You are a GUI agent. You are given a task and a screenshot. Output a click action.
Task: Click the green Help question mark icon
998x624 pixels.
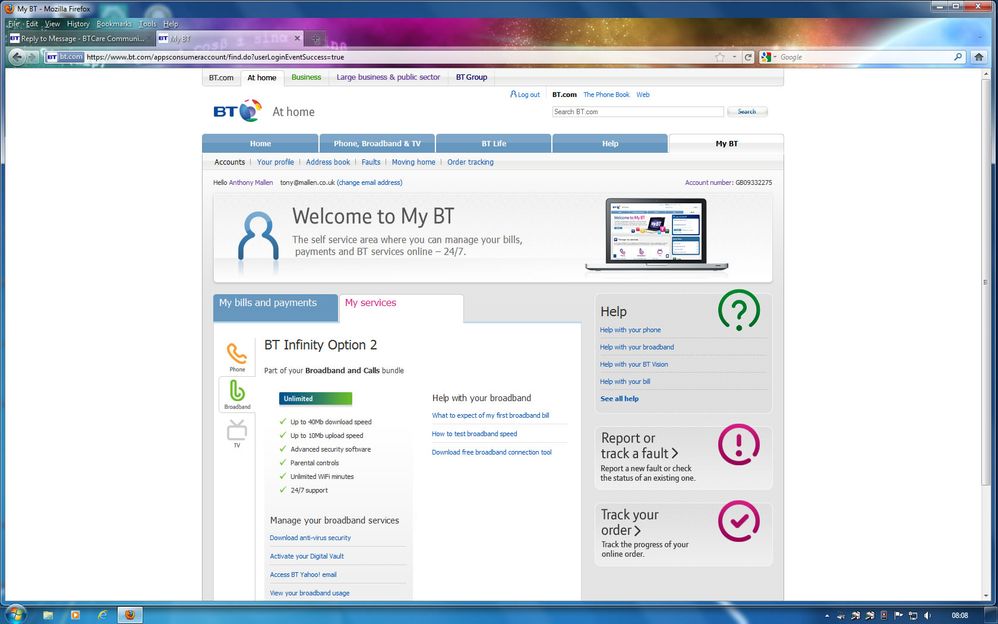[x=739, y=310]
